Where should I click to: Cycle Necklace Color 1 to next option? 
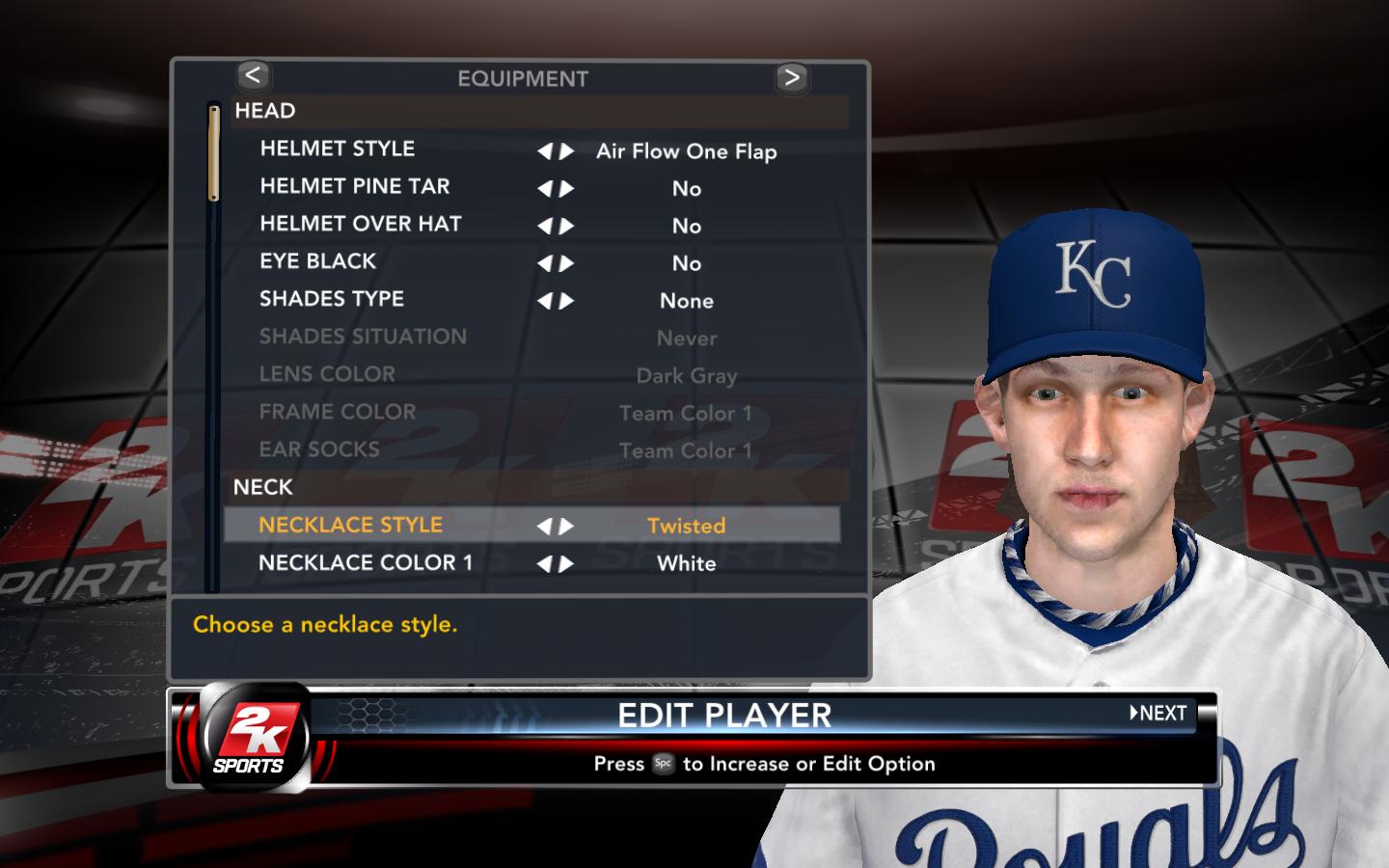coord(567,564)
